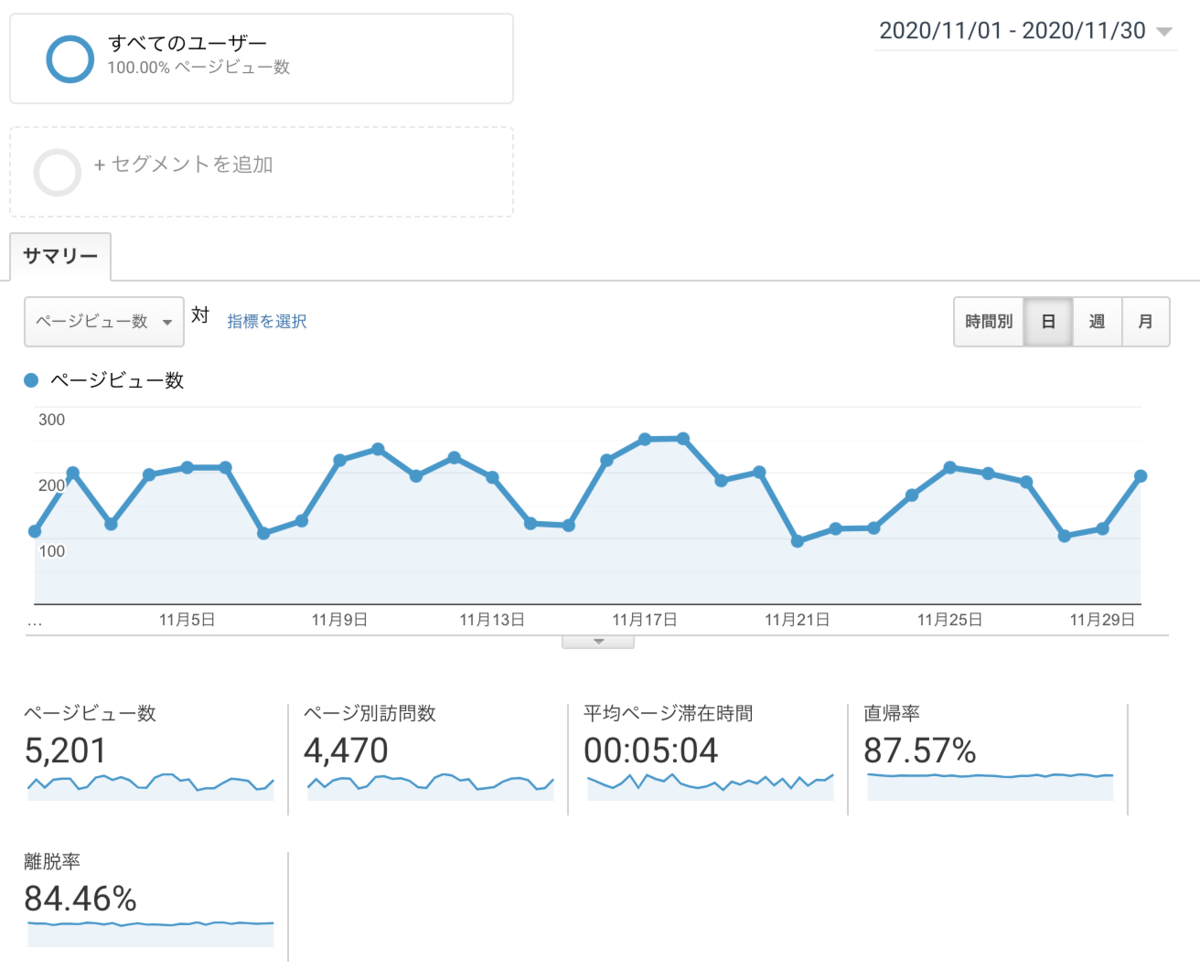1200x980 pixels.
Task: Collapse the chart using the arrow below it
Action: pyautogui.click(x=598, y=641)
